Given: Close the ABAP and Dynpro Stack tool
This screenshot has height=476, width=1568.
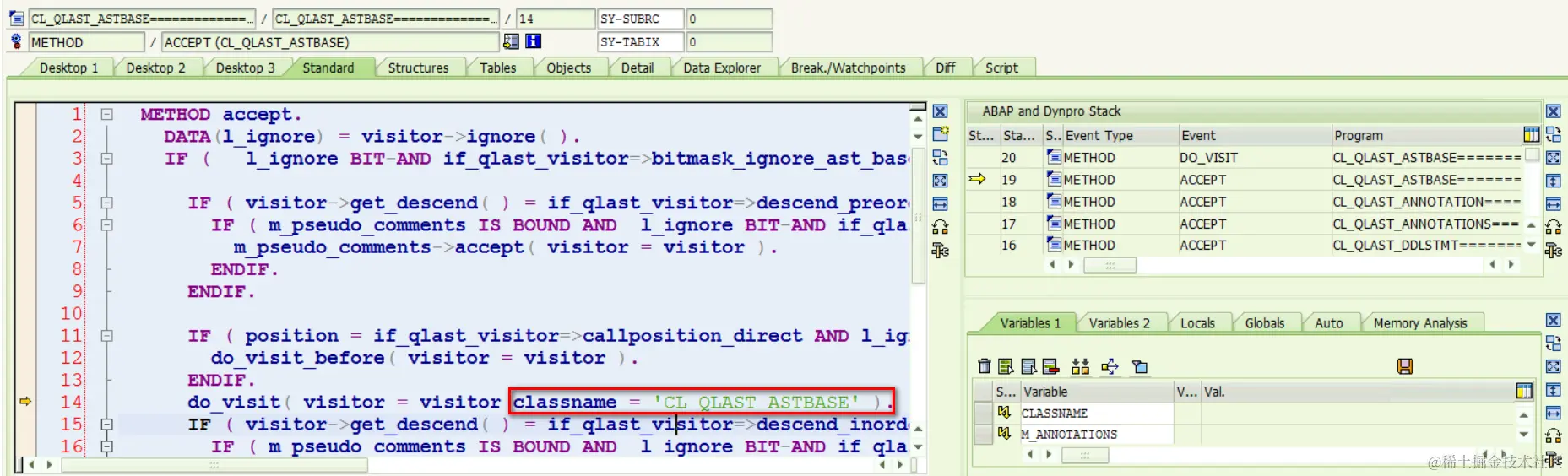Looking at the screenshot, I should pyautogui.click(x=1553, y=111).
